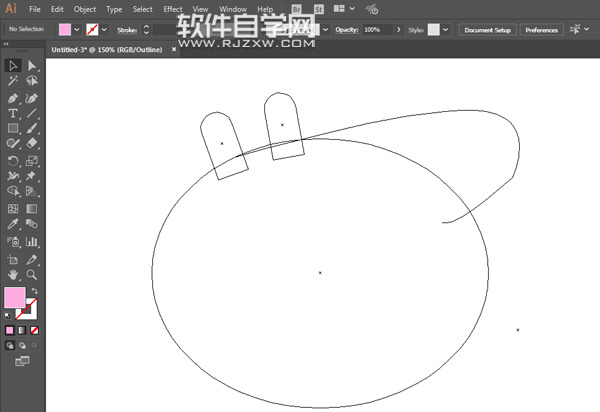This screenshot has height=412, width=600.
Task: Select the Lasso tool
Action: point(32,81)
